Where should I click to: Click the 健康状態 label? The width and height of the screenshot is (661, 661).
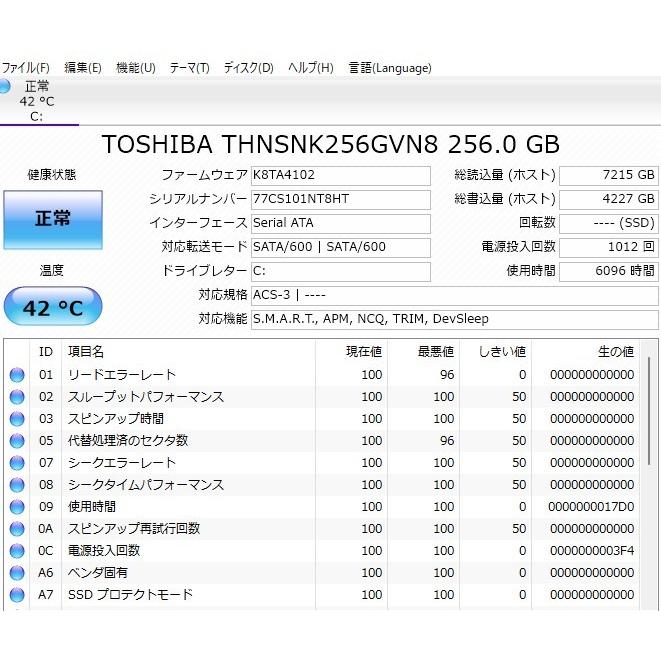(x=52, y=175)
